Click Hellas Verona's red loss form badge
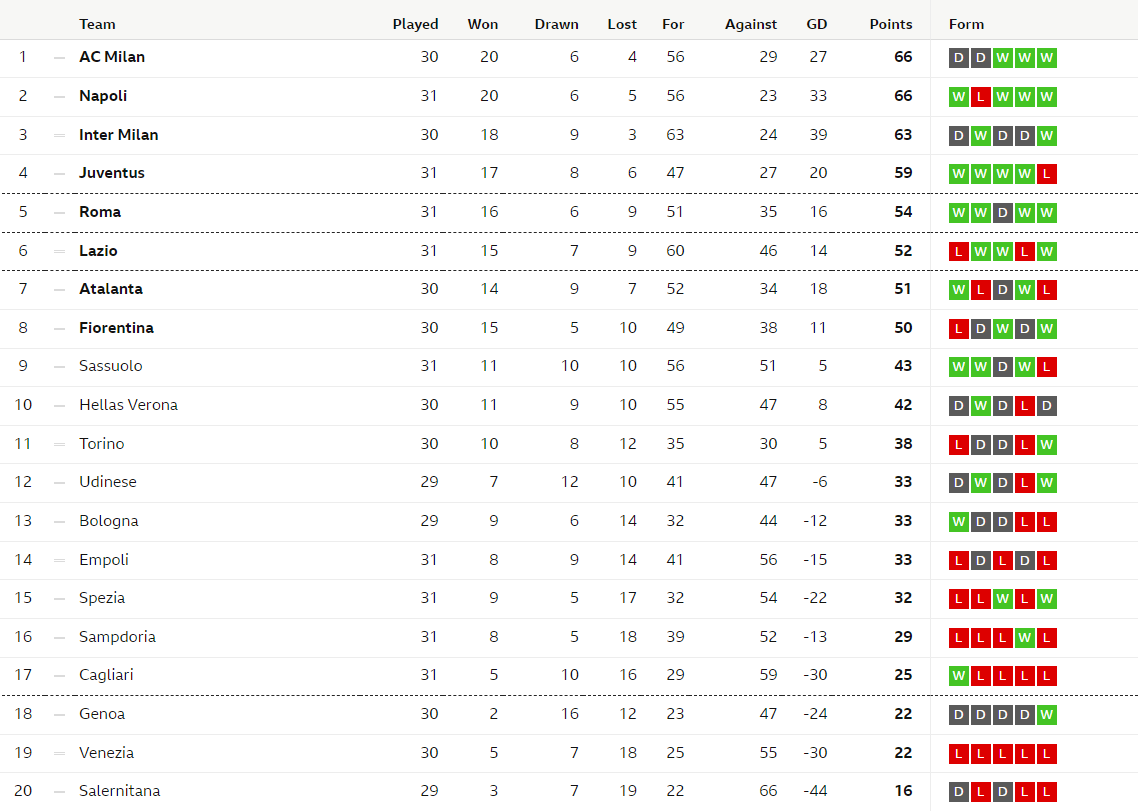 [x=1024, y=406]
